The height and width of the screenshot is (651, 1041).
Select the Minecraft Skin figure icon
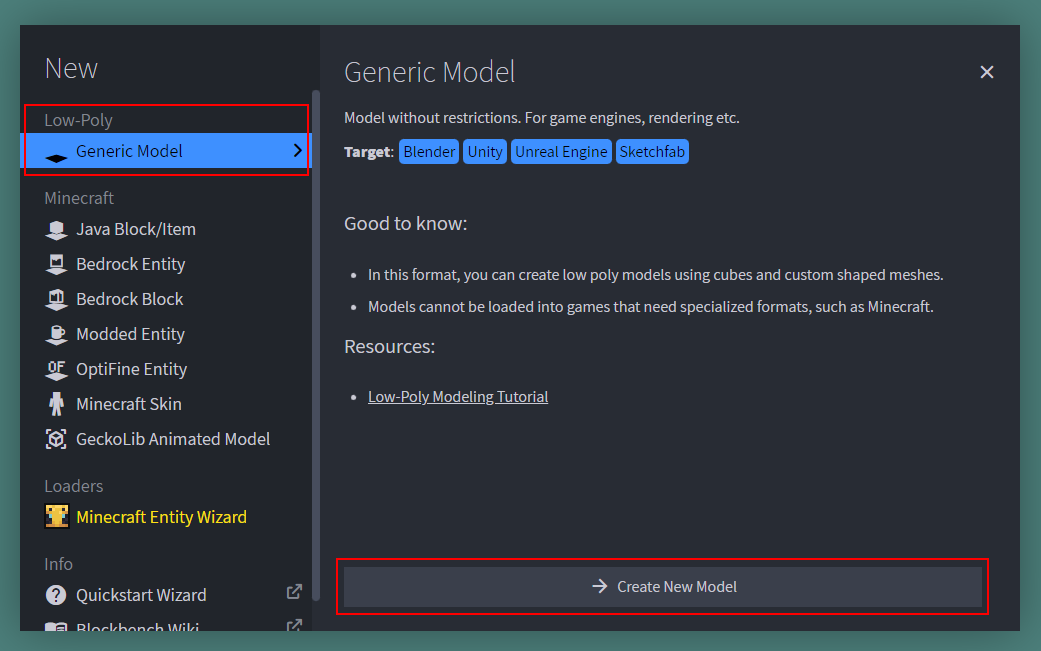pos(56,404)
